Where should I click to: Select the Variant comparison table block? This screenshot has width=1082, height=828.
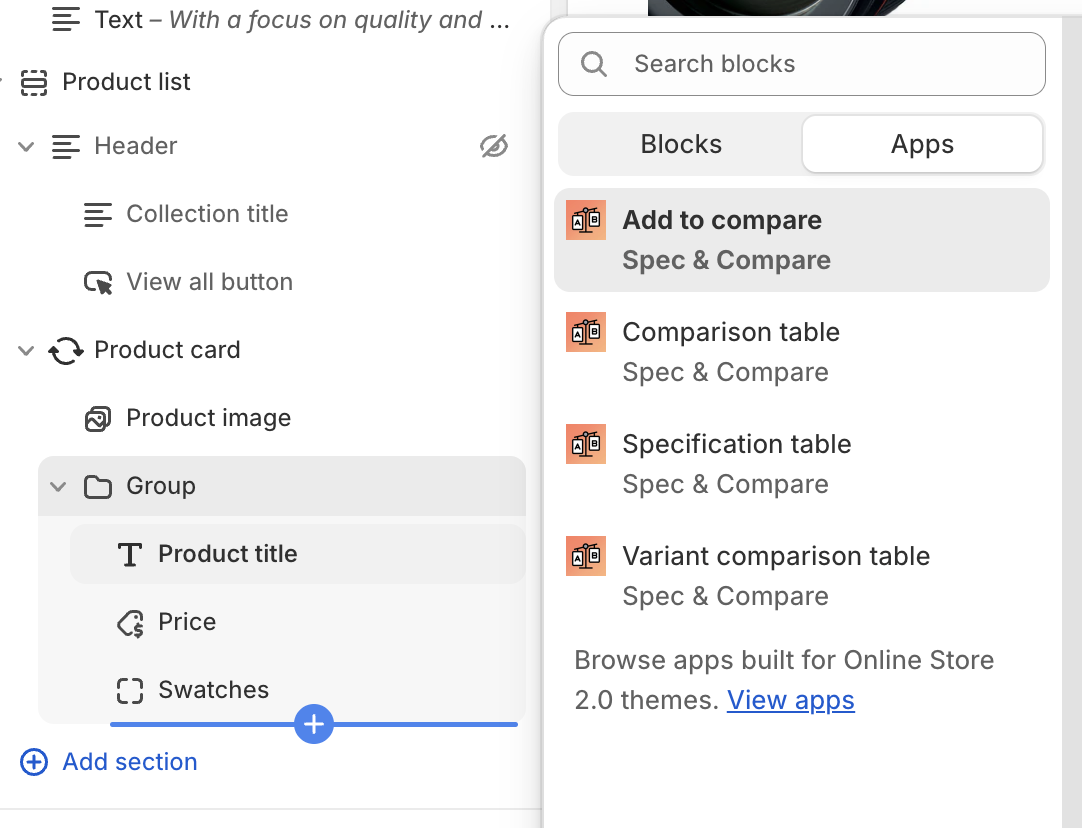[x=802, y=575]
